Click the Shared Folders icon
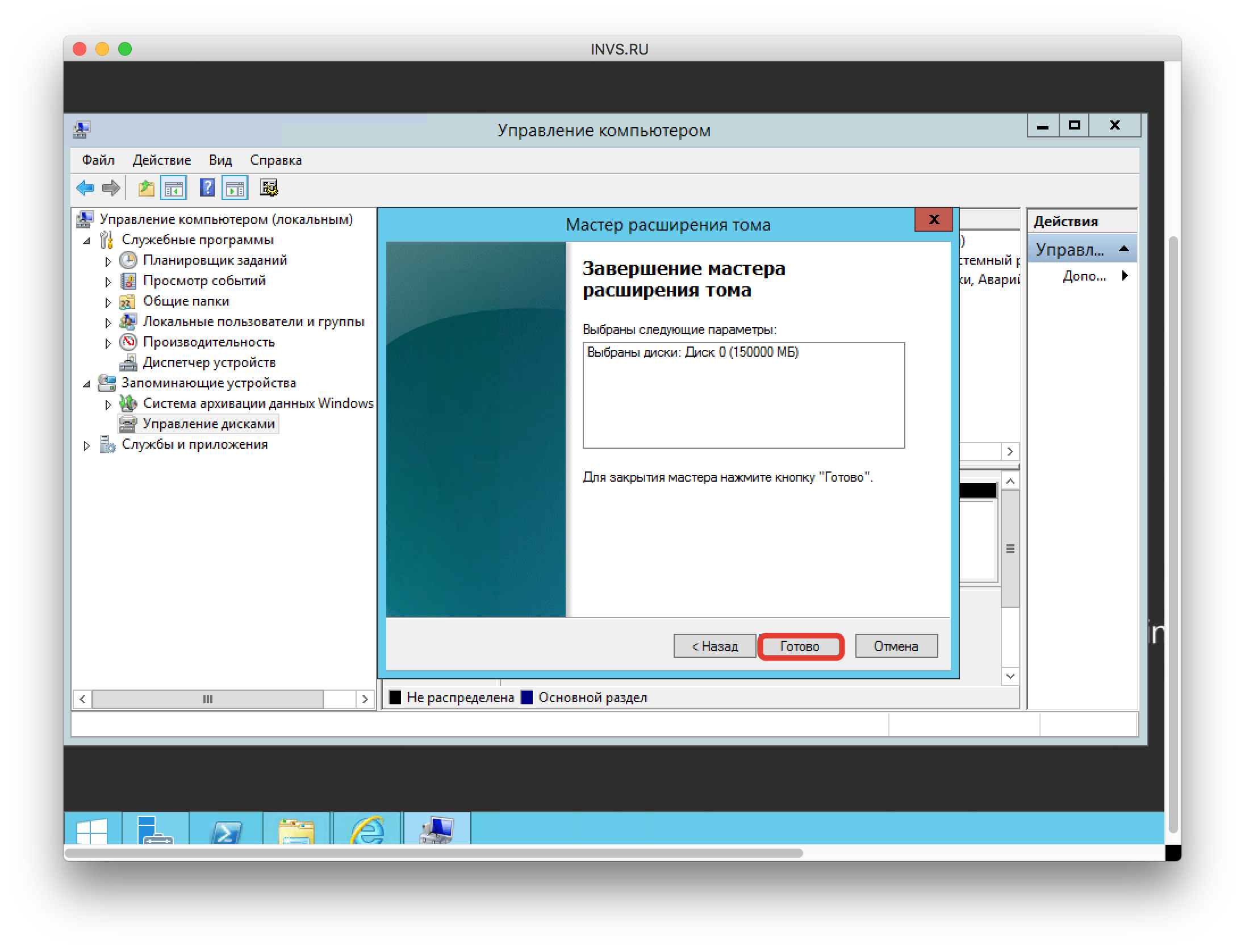Viewport: 1245px width, 952px height. tap(128, 302)
